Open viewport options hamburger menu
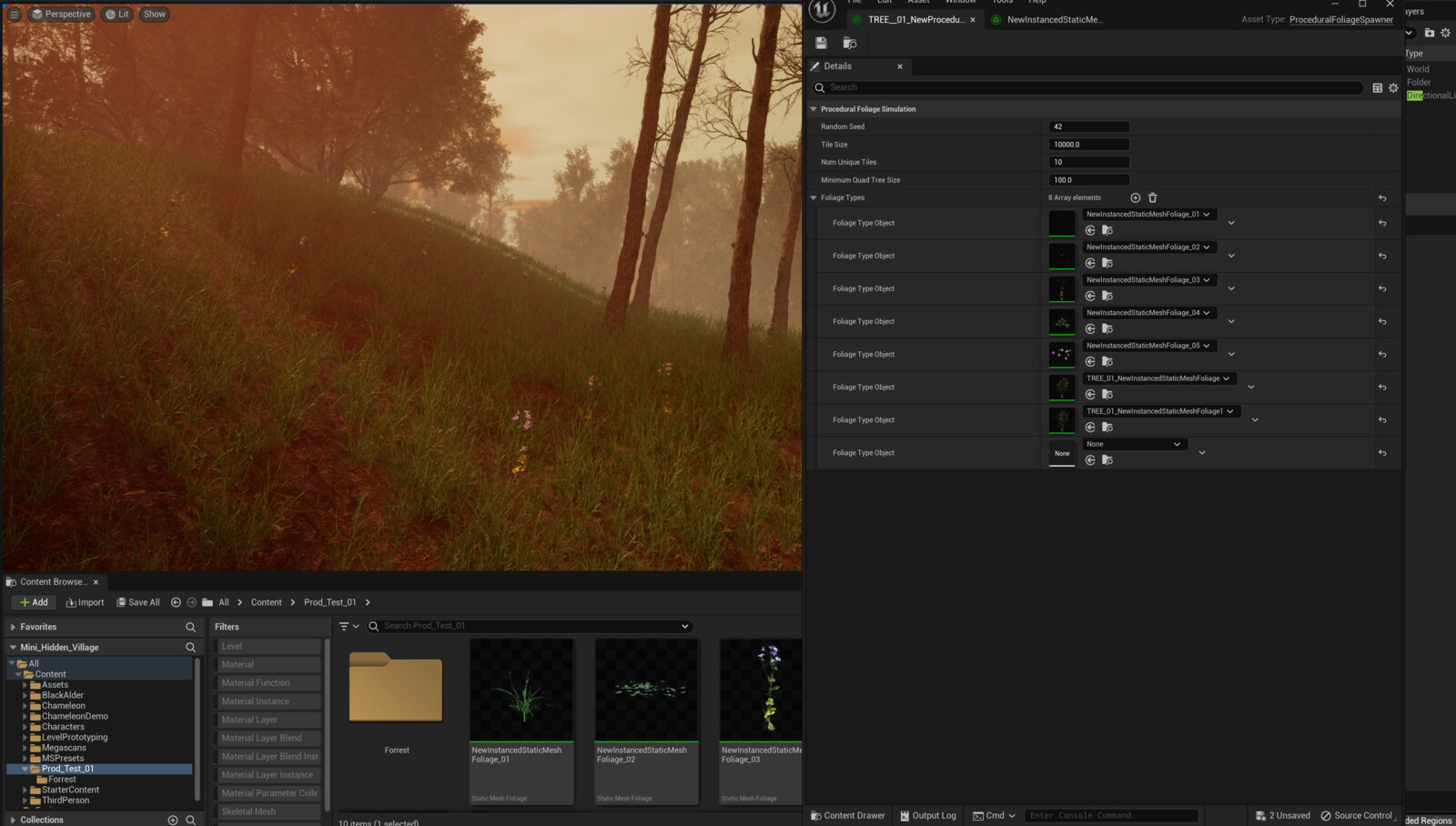Image resolution: width=1456 pixels, height=826 pixels. [x=14, y=14]
